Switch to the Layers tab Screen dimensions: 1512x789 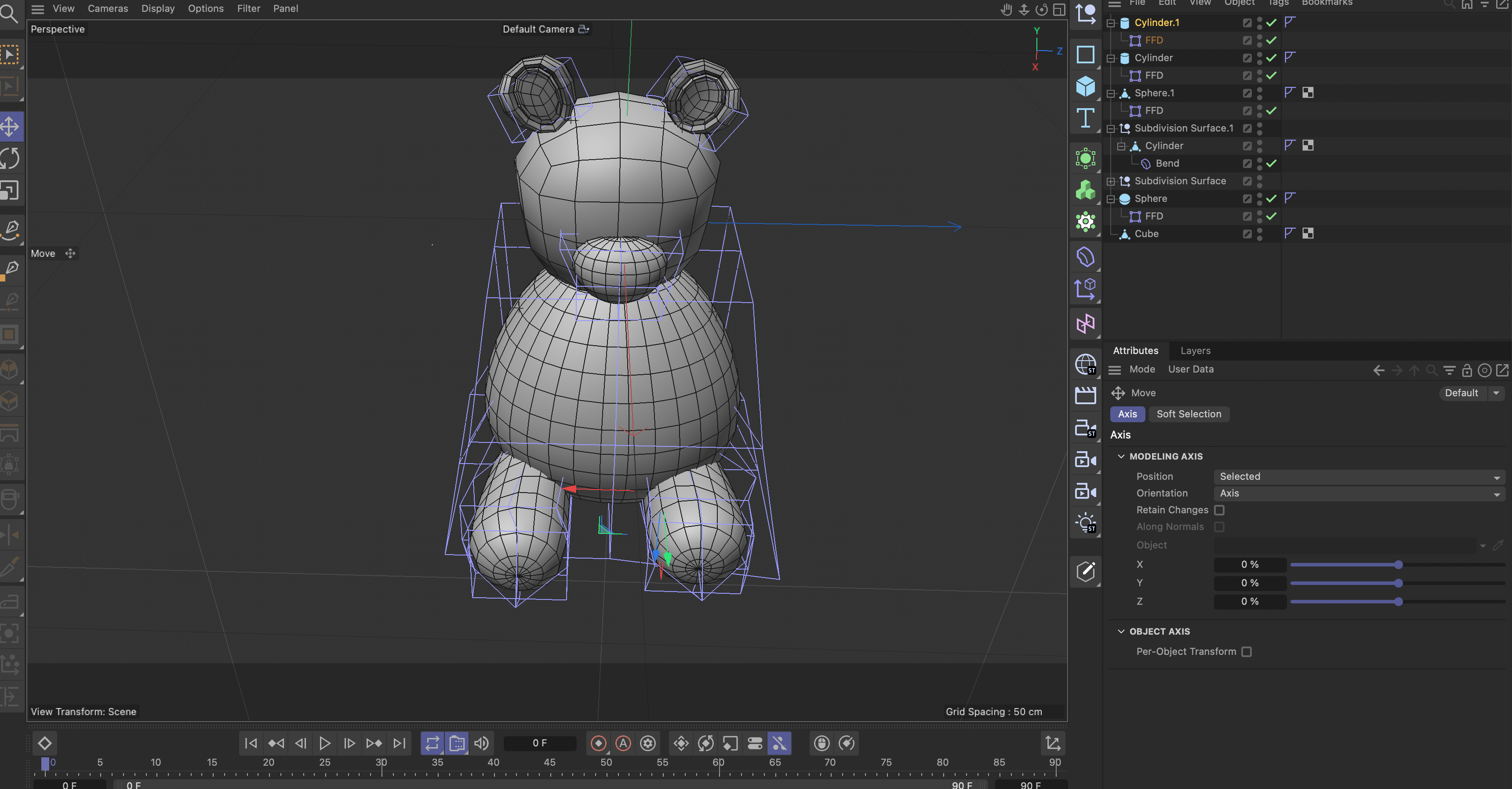[1195, 351]
